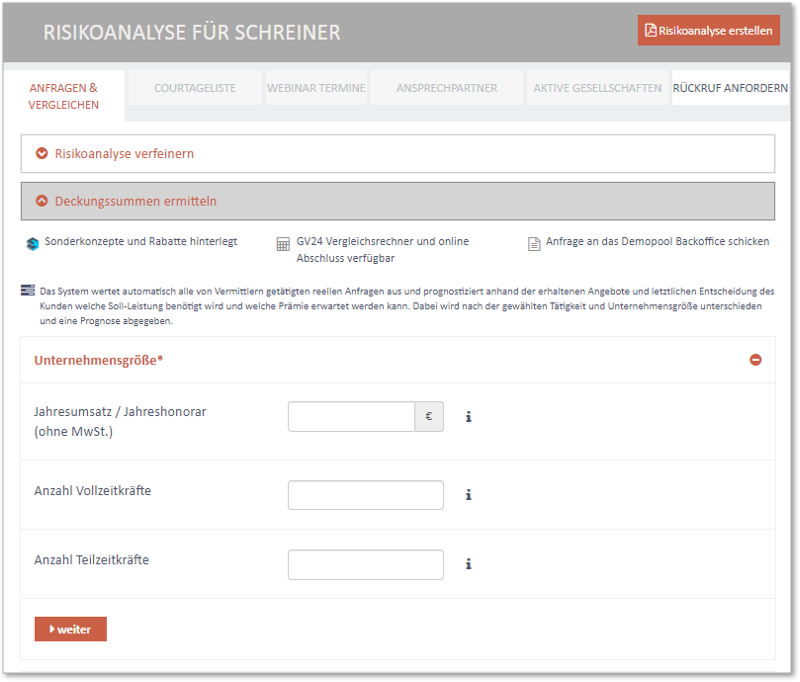Screen dimensions: 800x682
Task: Click the Risikoanalyse erstellen button
Action: coord(708,31)
